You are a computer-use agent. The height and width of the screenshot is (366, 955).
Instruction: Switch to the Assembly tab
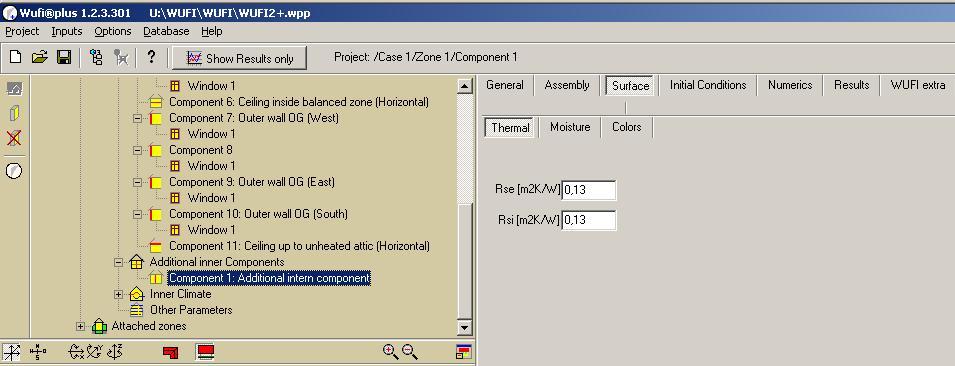[566, 85]
